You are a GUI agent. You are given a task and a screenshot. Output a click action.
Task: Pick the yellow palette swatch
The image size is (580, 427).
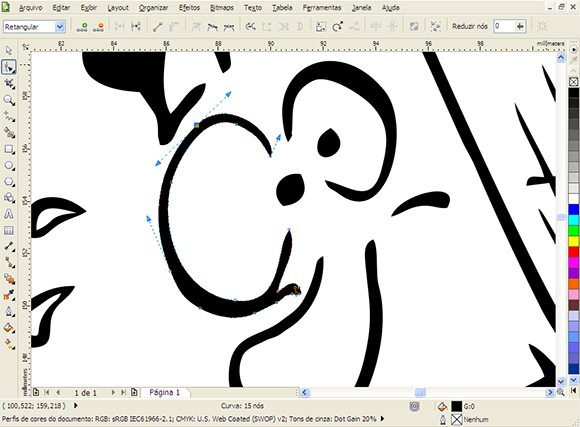(573, 241)
